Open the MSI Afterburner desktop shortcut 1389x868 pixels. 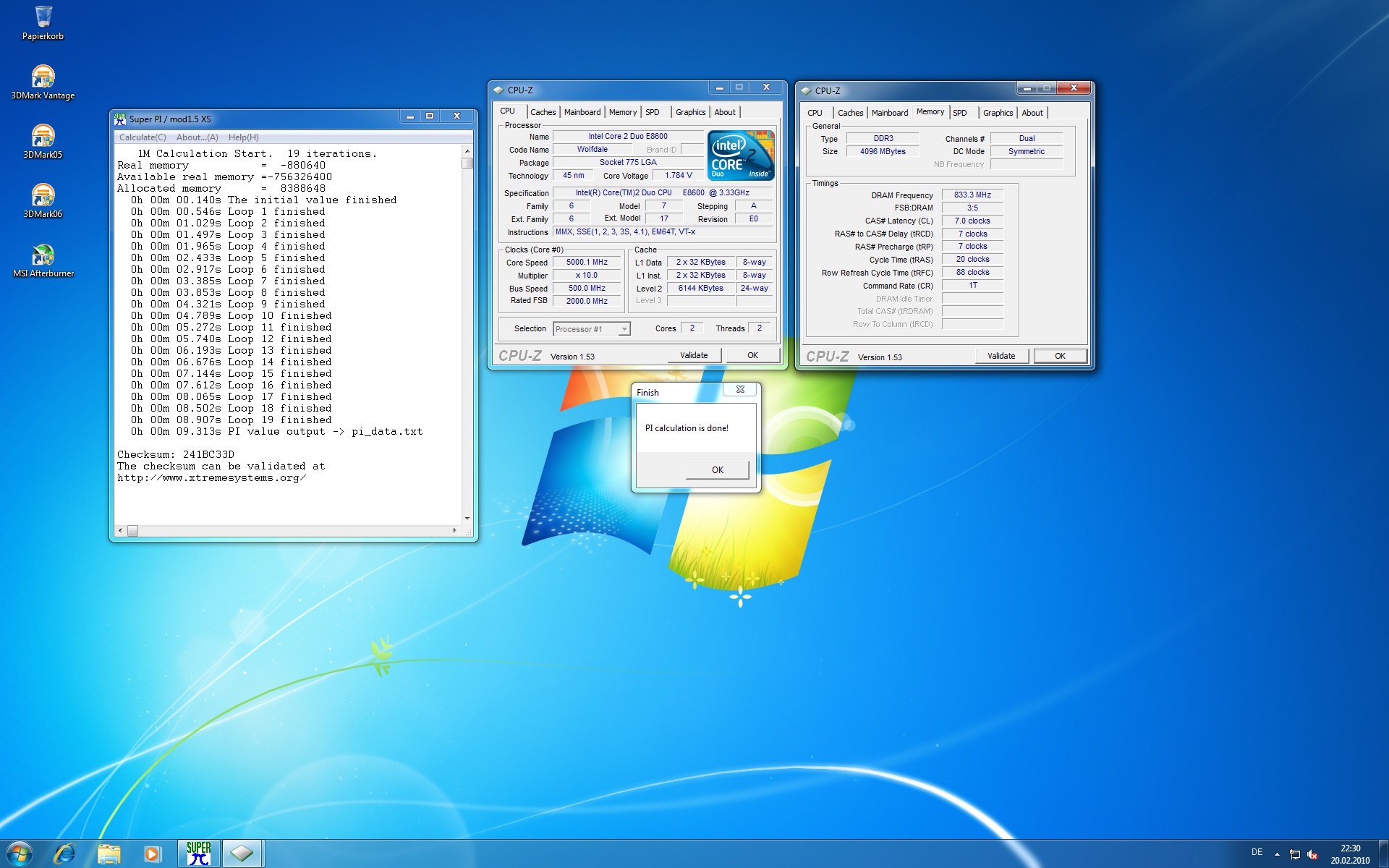click(x=43, y=260)
